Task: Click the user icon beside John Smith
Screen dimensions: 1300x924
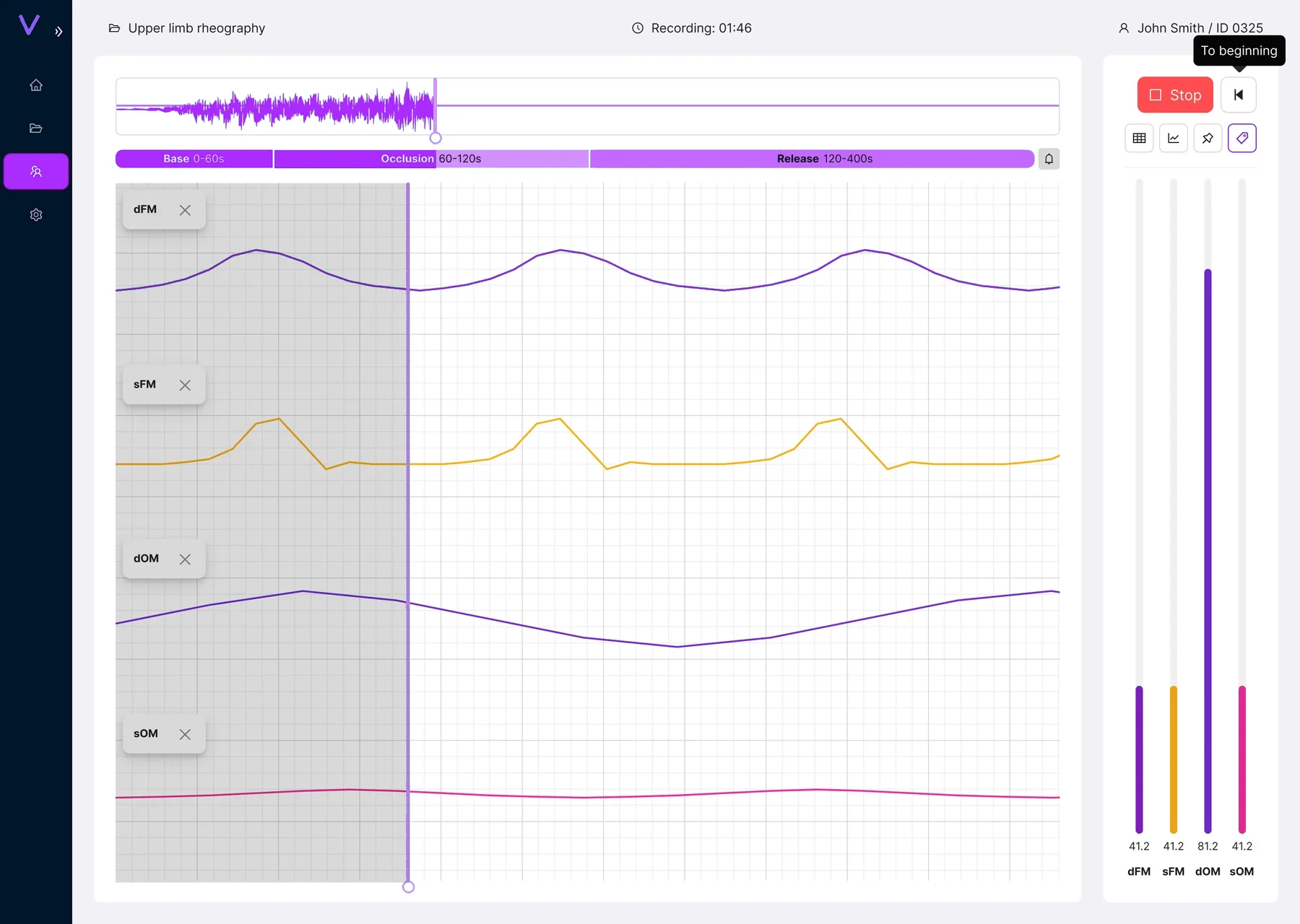Action: click(x=1124, y=28)
